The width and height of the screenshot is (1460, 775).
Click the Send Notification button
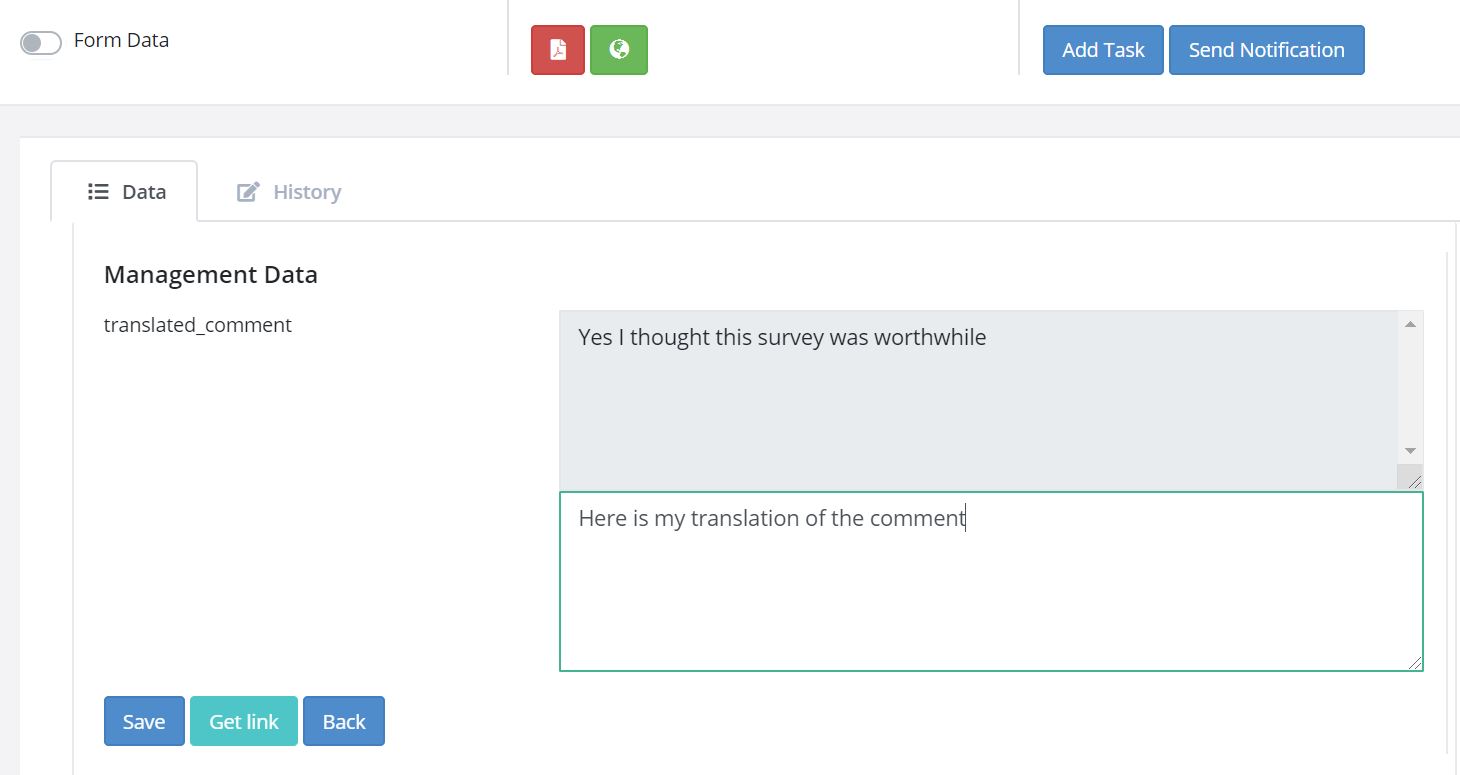point(1266,49)
